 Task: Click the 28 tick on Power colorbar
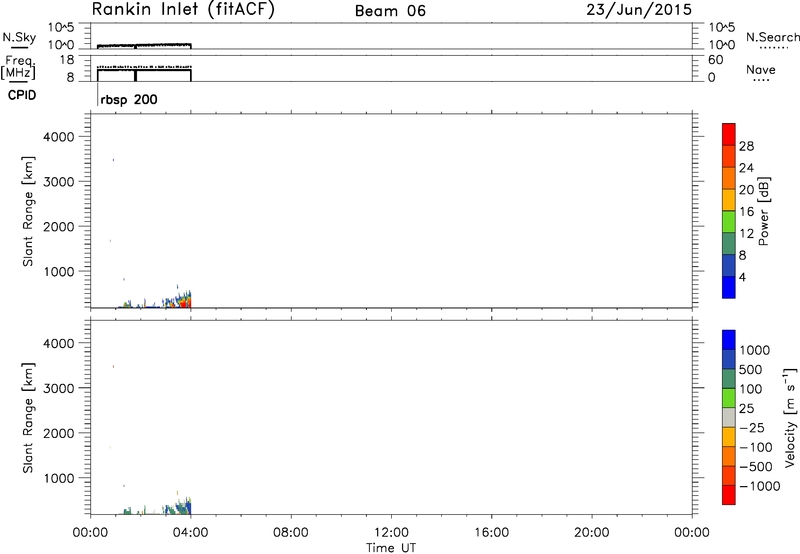pos(746,146)
